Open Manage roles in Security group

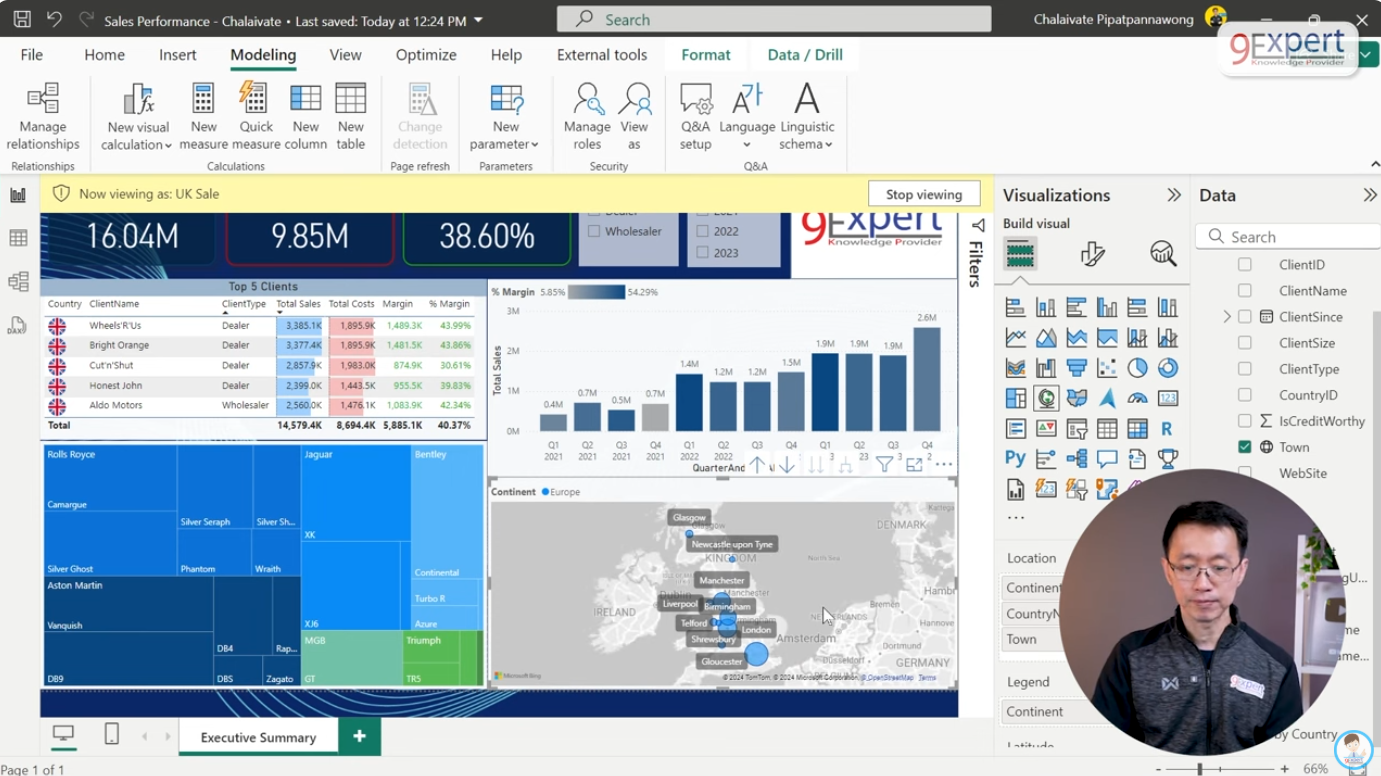pos(587,117)
